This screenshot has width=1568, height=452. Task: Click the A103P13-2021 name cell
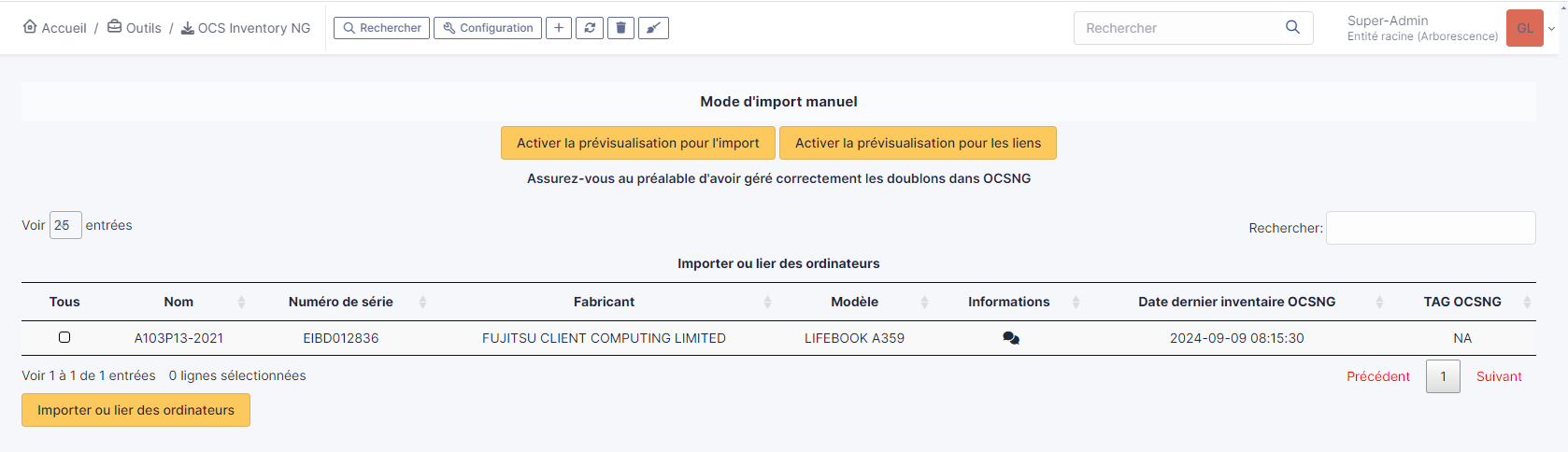point(178,338)
